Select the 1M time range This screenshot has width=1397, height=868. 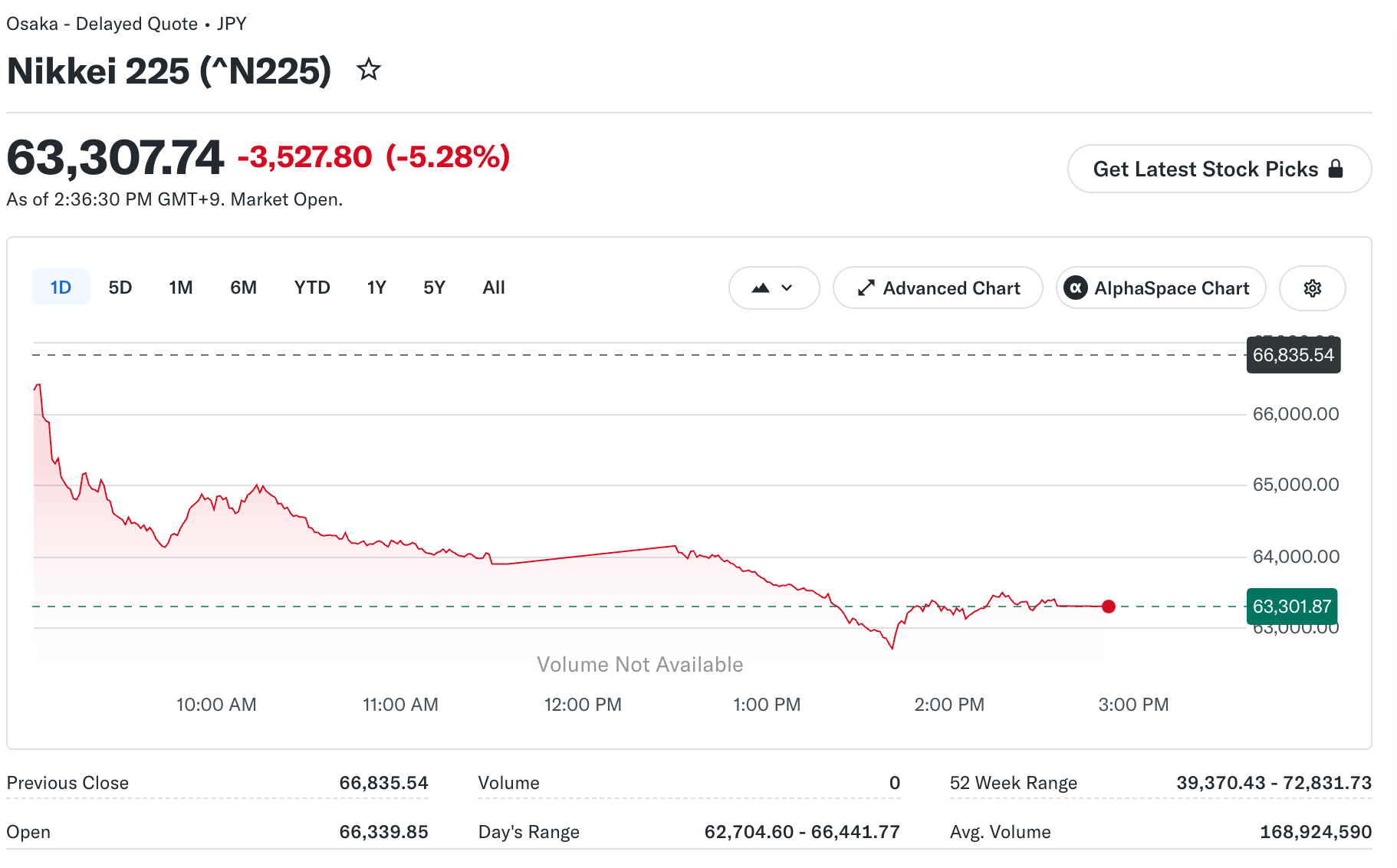coord(181,288)
